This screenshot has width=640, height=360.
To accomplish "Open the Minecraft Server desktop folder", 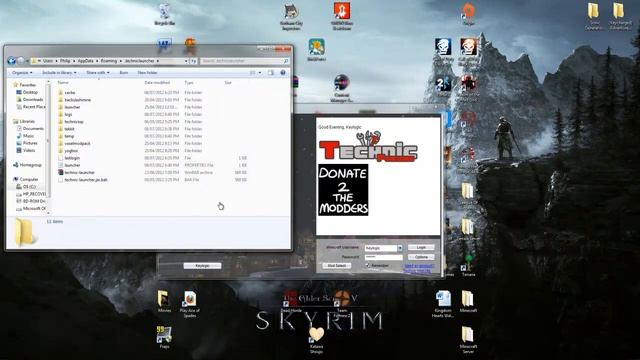I will tap(468, 340).
